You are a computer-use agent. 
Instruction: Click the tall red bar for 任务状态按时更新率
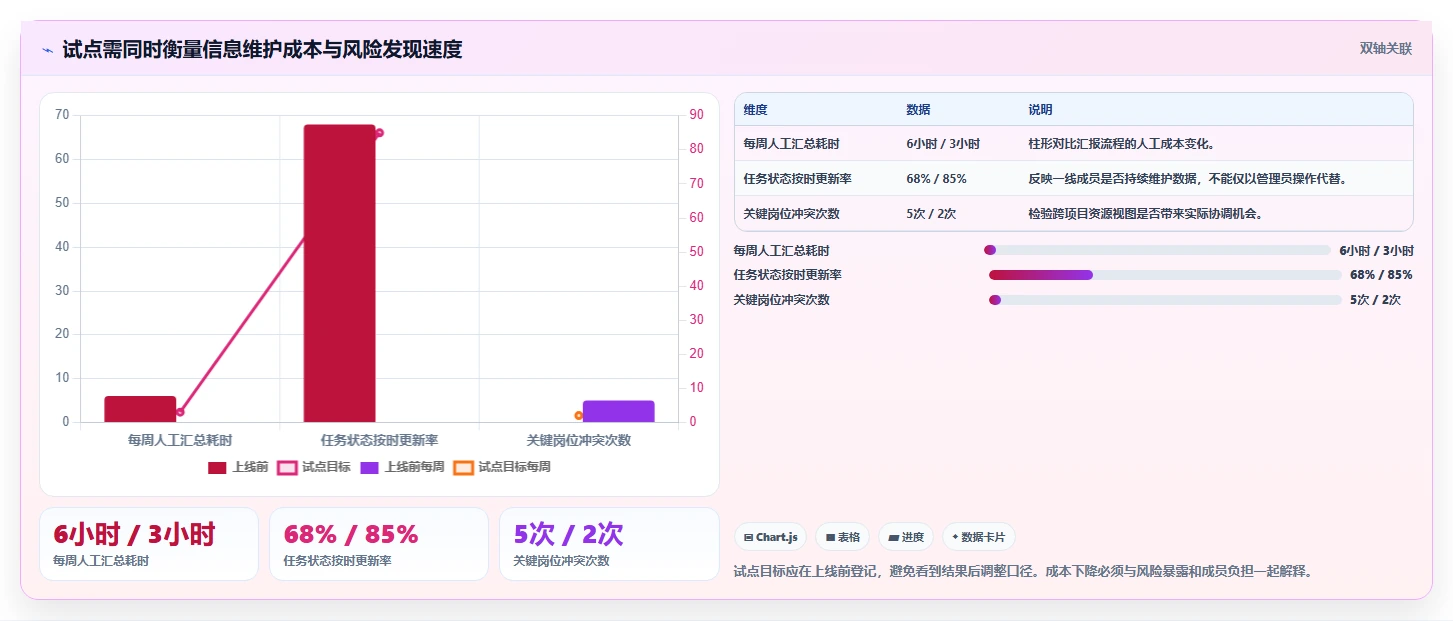pyautogui.click(x=339, y=273)
